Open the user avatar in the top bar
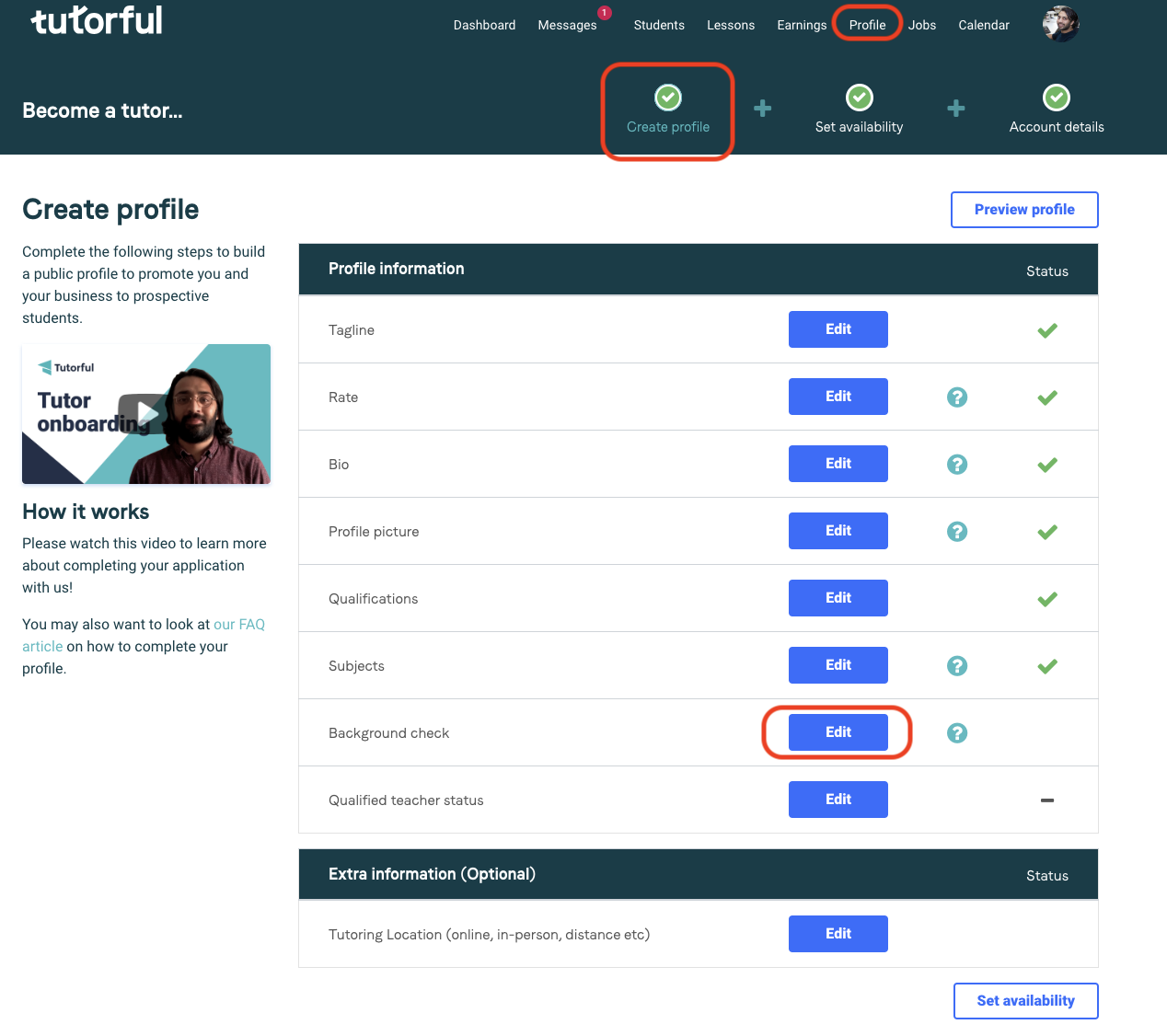The image size is (1167, 1036). click(x=1060, y=24)
